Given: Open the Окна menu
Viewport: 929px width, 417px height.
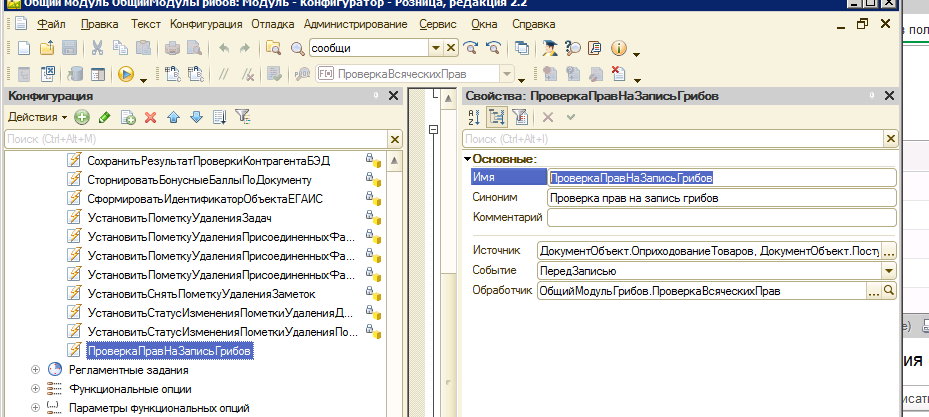Looking at the screenshot, I should (x=484, y=24).
